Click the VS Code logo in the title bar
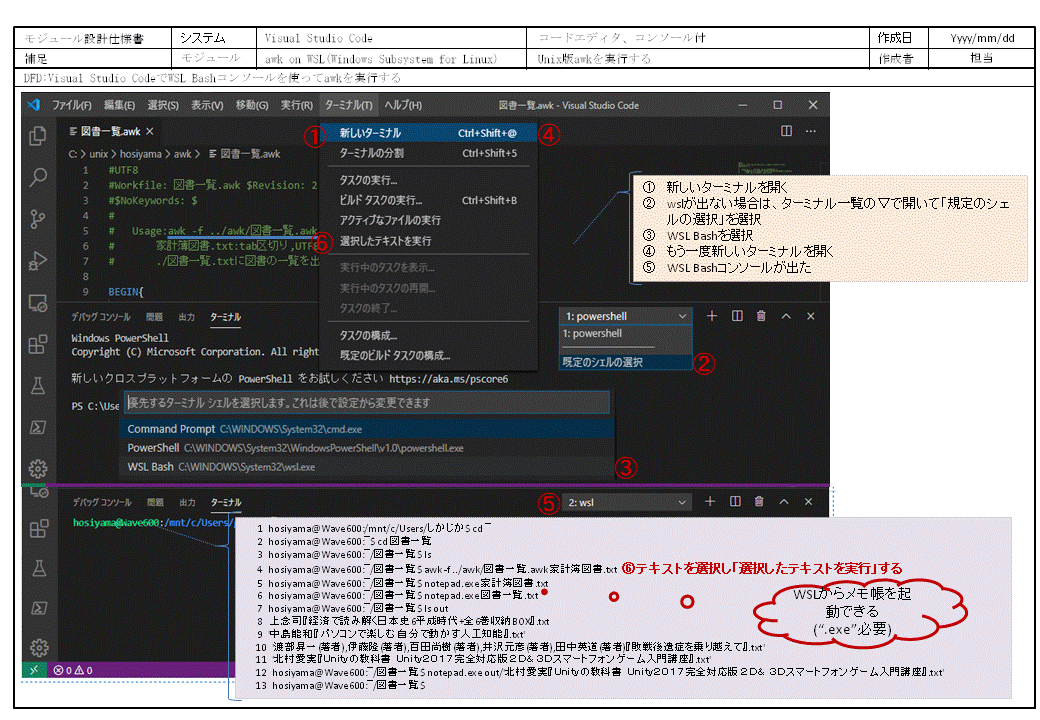 tap(34, 105)
